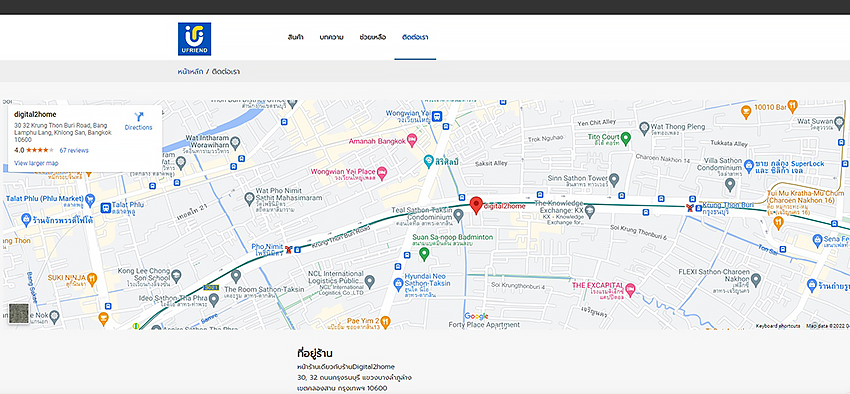Click the Sinn Sathon Tower marker
Viewport: 850px width, 394px height.
click(x=614, y=179)
